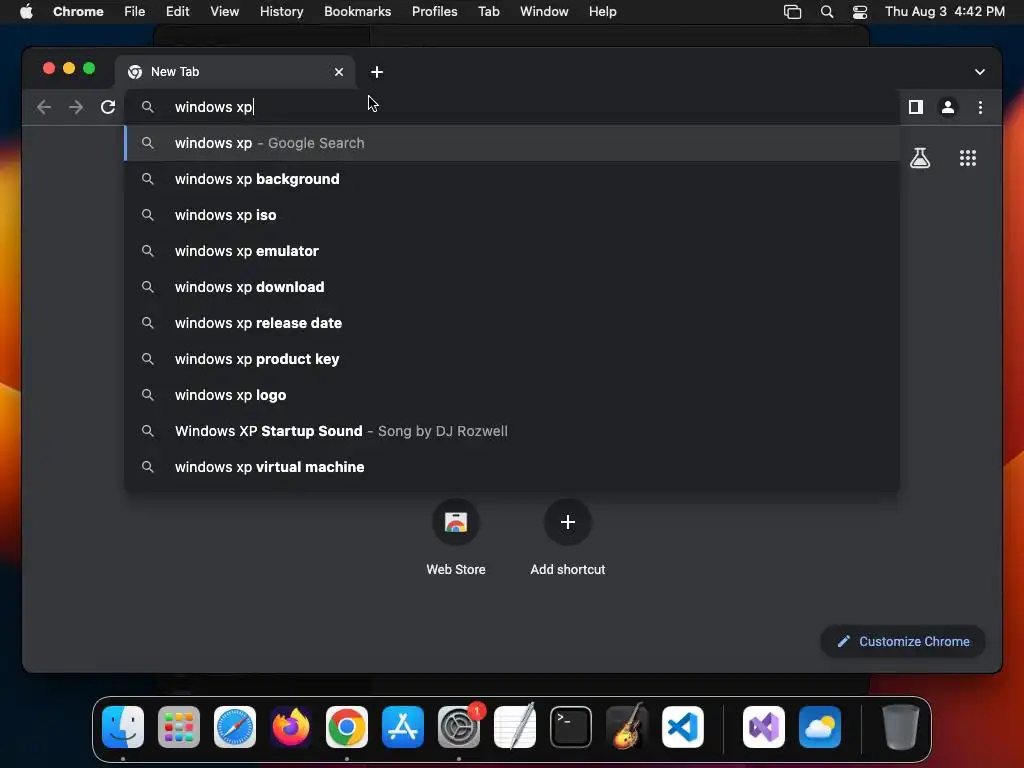Image resolution: width=1024 pixels, height=768 pixels.
Task: Reload the page with the refresh icon
Action: (x=108, y=107)
